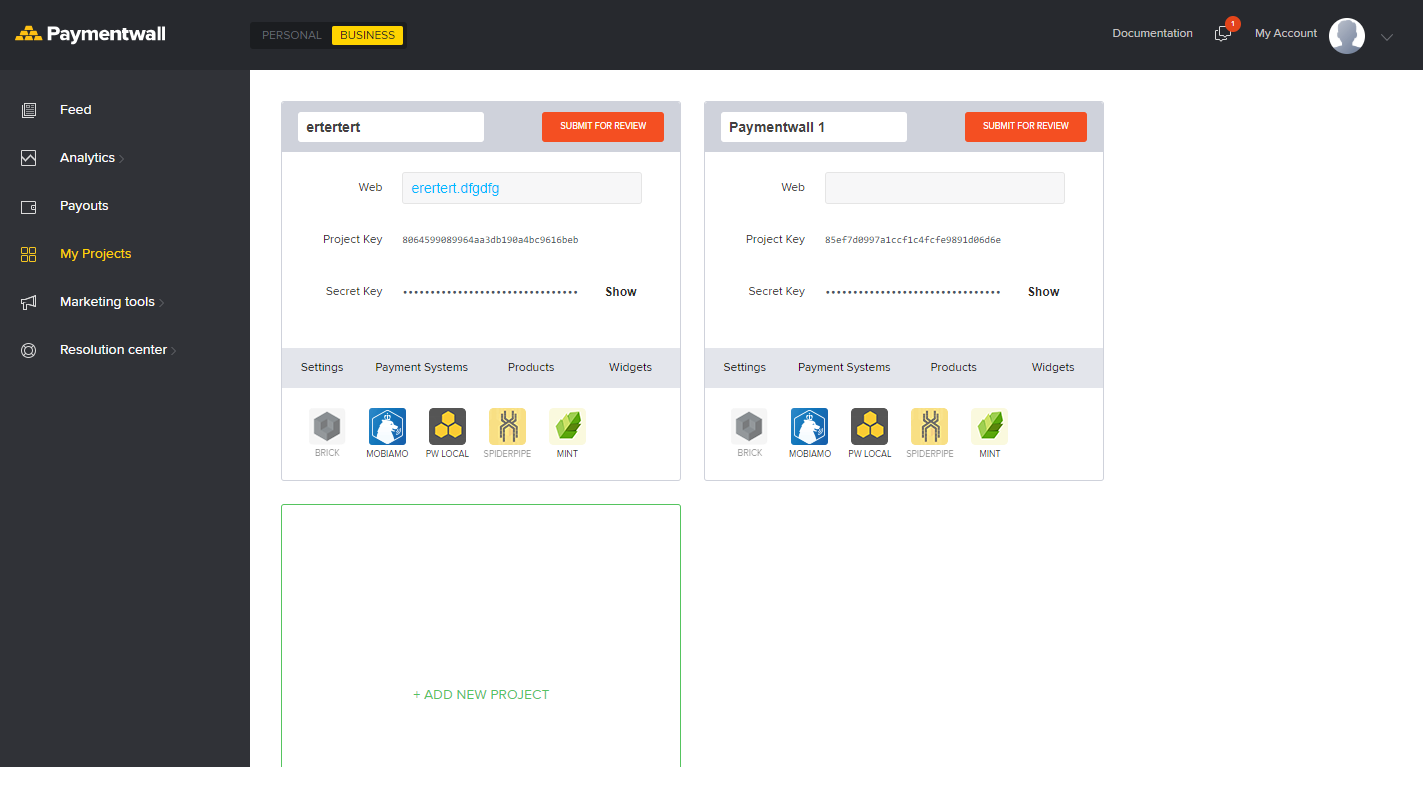Select the Brick payment system icon
The height and width of the screenshot is (806, 1423).
327,428
